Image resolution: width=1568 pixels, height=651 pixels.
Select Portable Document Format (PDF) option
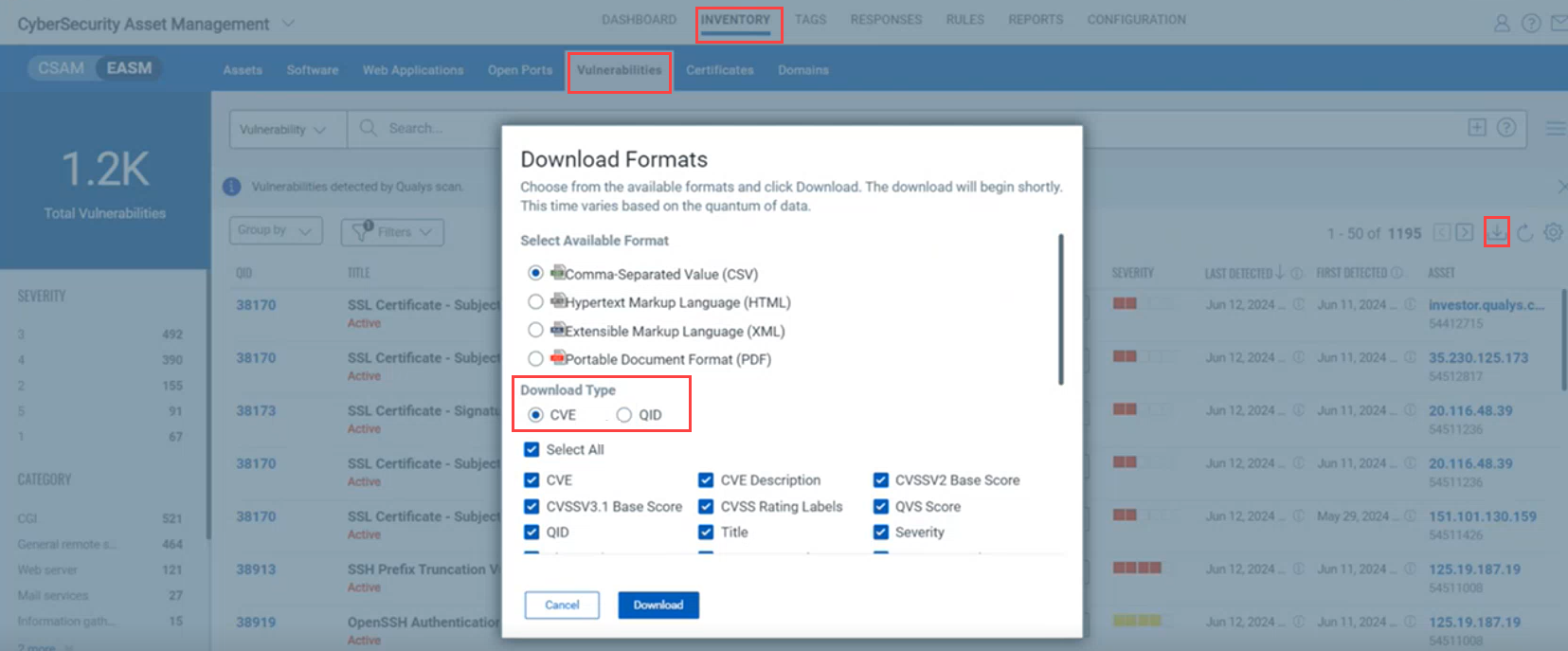coord(535,358)
